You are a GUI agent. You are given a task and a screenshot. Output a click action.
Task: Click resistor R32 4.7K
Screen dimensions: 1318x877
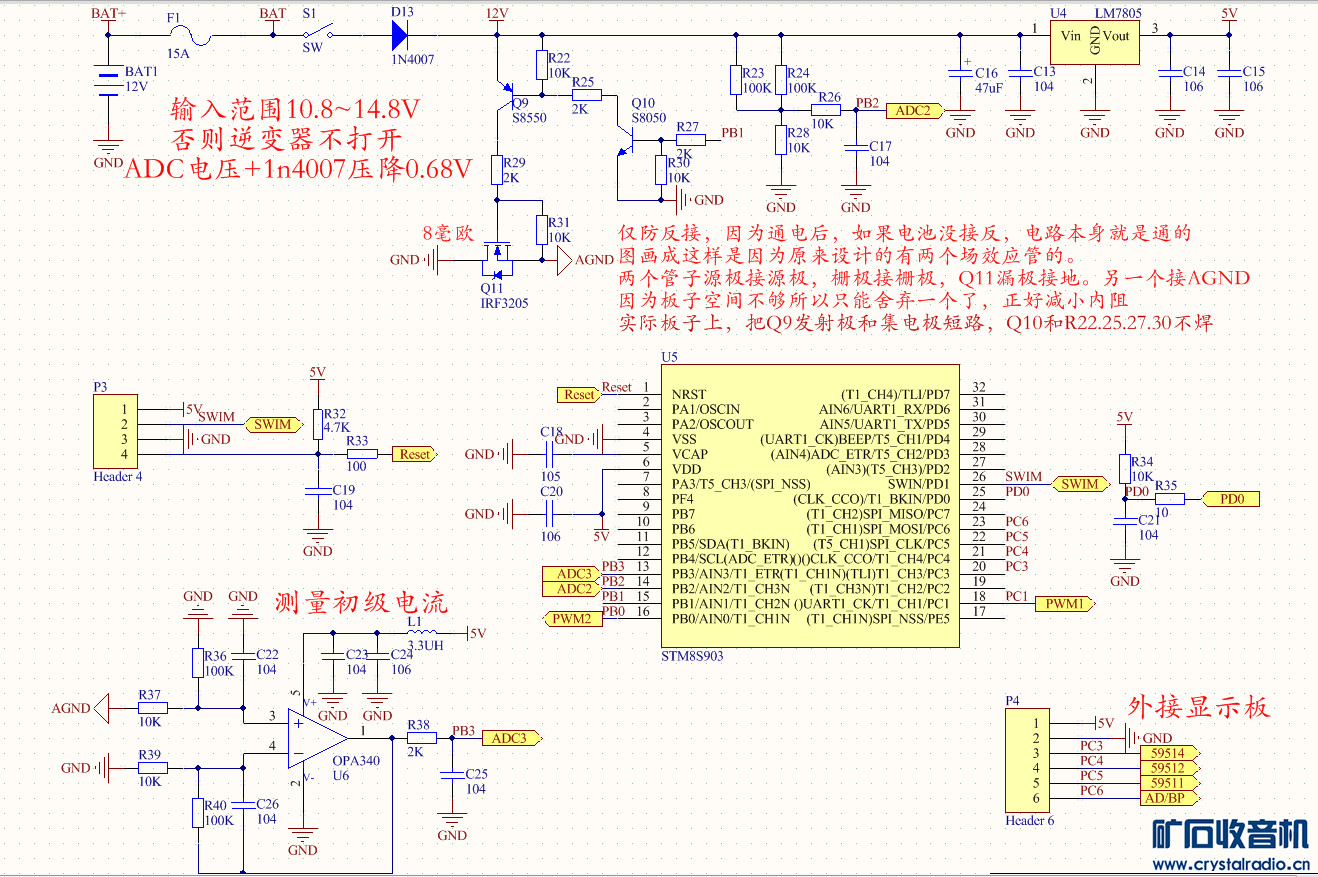pyautogui.click(x=317, y=424)
